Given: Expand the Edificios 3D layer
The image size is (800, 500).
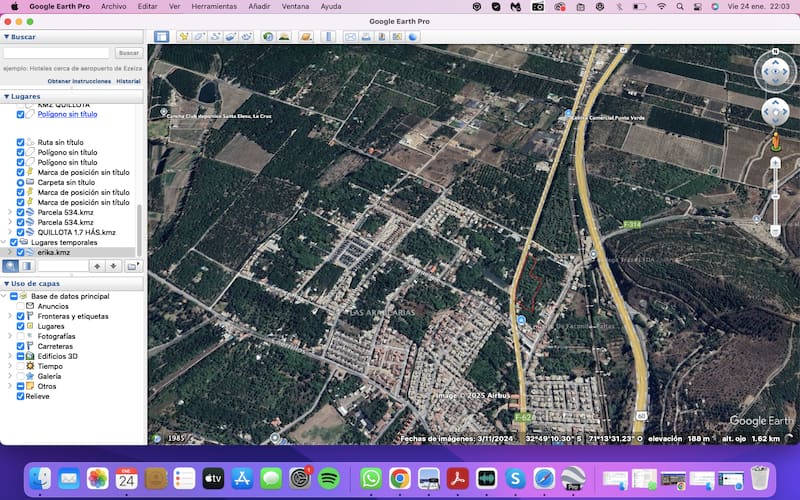Looking at the screenshot, I should click(x=10, y=356).
